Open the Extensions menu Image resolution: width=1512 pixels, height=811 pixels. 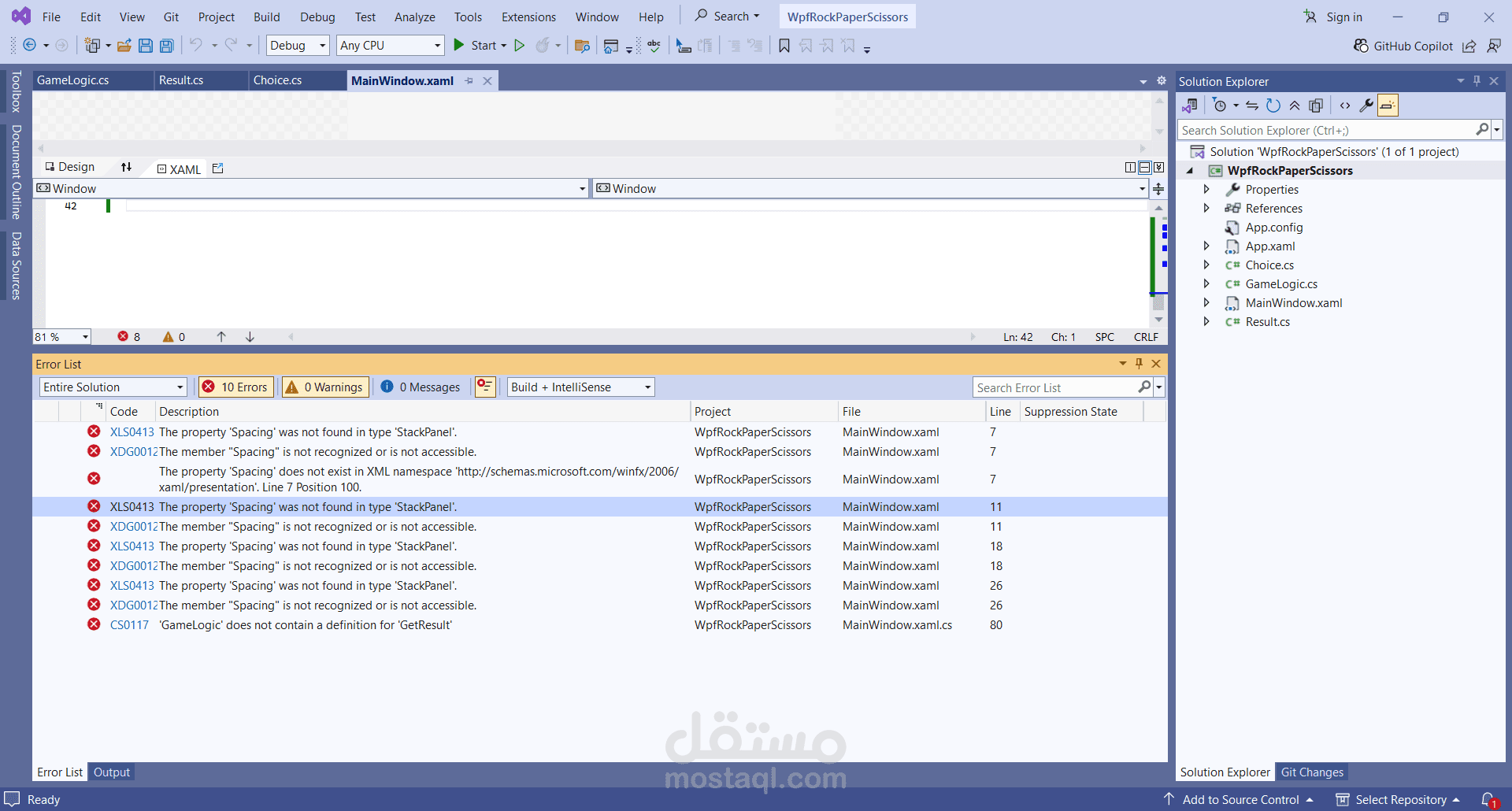tap(528, 17)
